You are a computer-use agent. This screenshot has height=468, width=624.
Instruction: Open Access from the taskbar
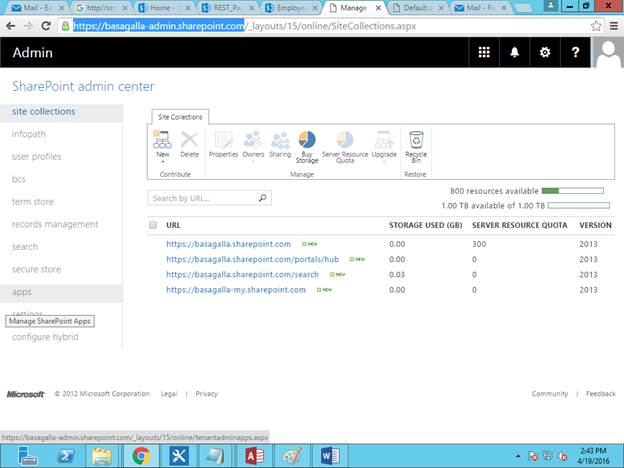tap(255, 456)
